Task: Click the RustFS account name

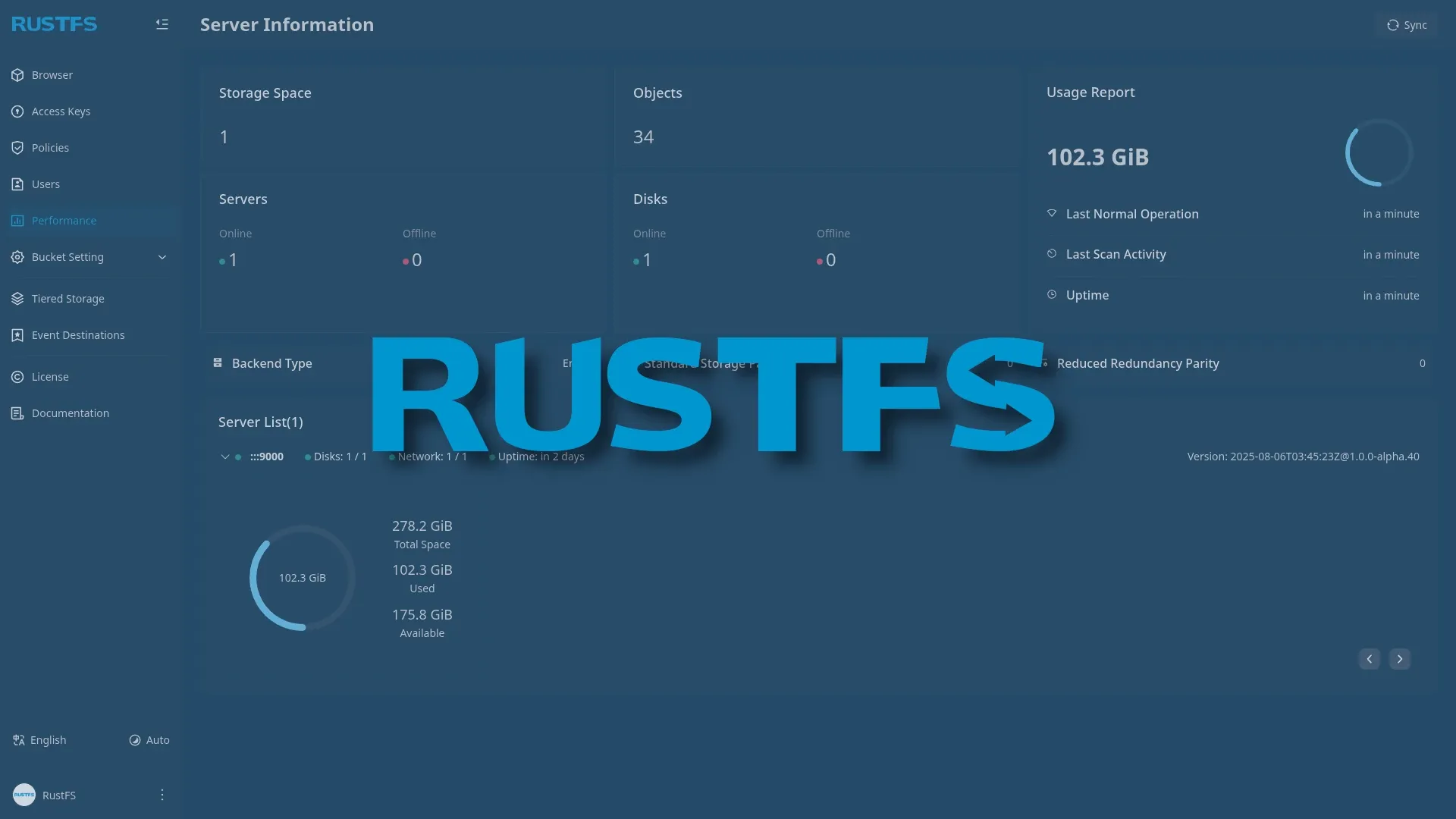Action: pos(59,795)
